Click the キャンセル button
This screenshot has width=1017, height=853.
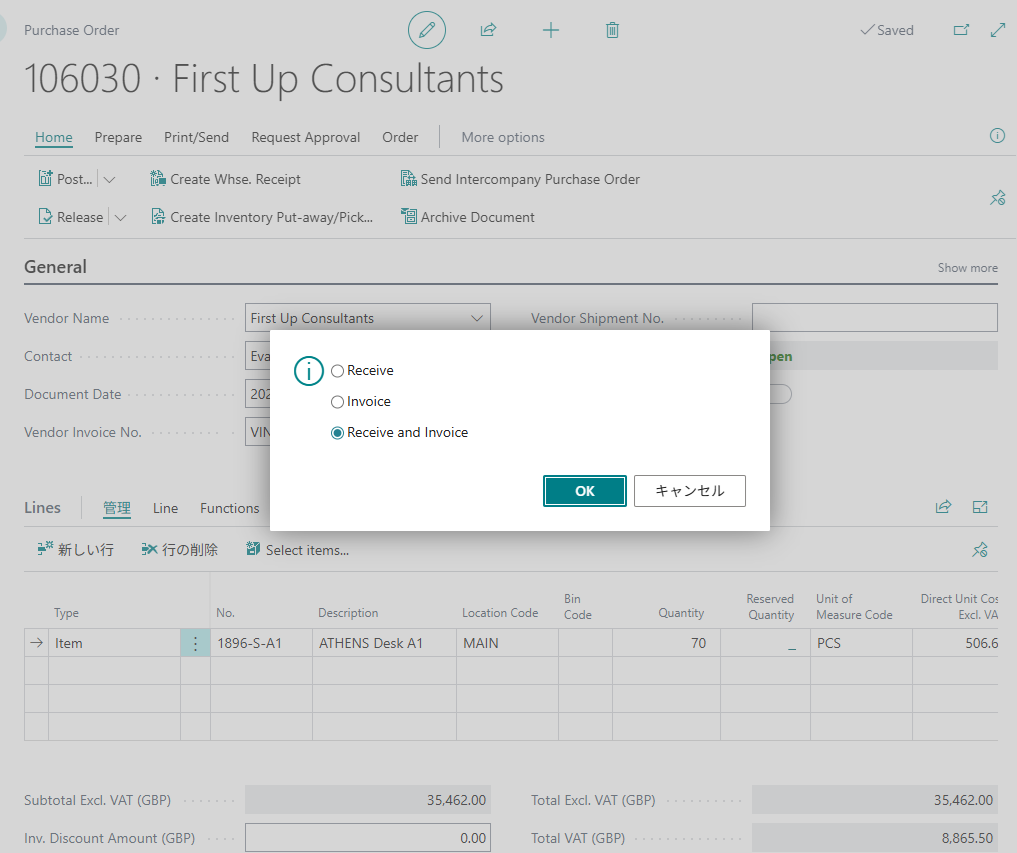(689, 490)
